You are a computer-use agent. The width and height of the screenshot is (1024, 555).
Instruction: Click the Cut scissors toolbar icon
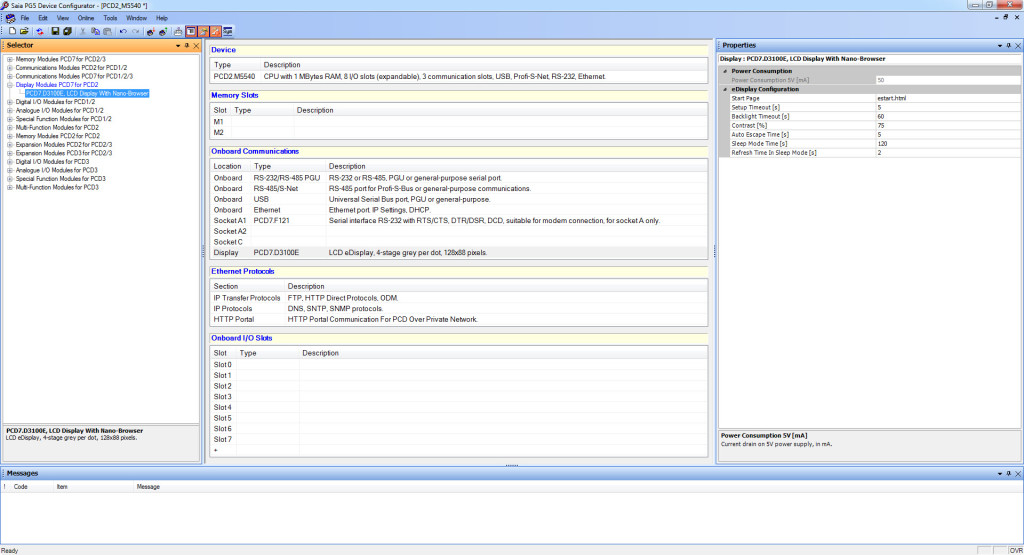pyautogui.click(x=83, y=31)
